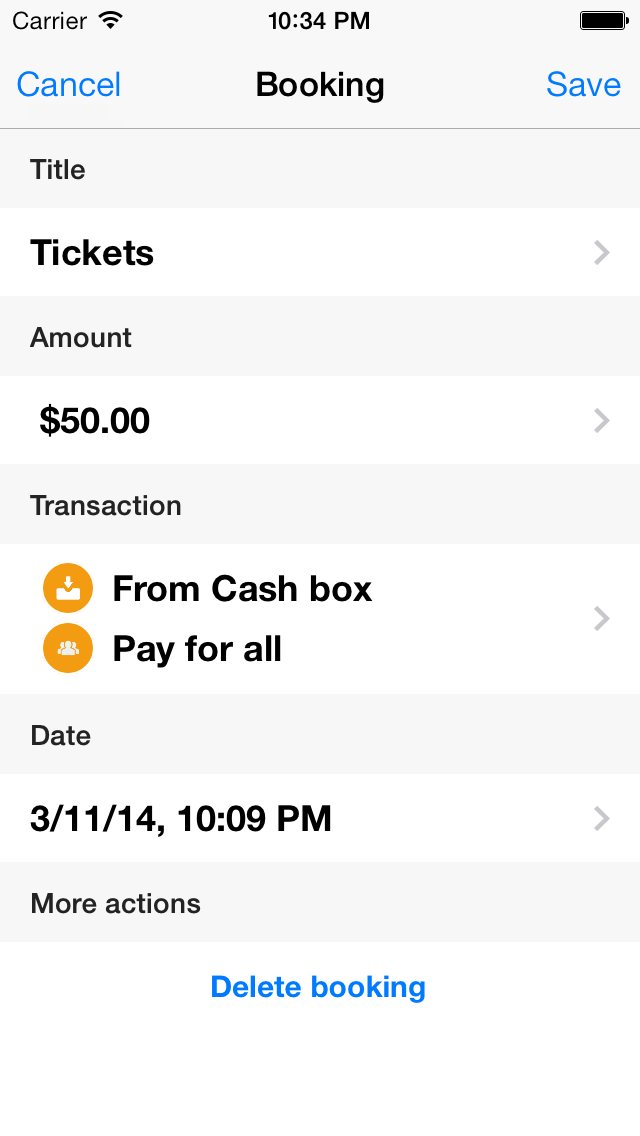Open the Tickets title row chevron
Viewport: 640px width, 1136px height.
click(601, 253)
